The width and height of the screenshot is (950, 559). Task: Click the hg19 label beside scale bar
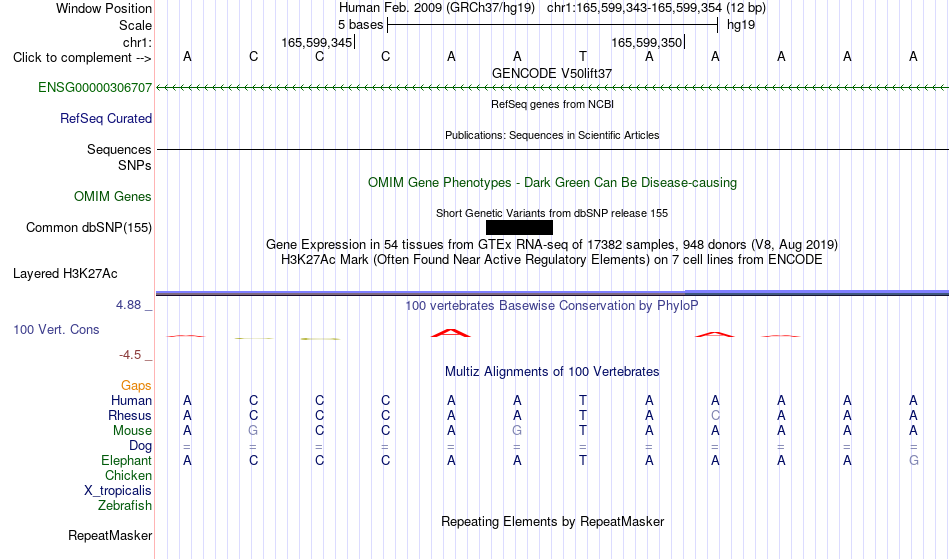[x=741, y=25]
